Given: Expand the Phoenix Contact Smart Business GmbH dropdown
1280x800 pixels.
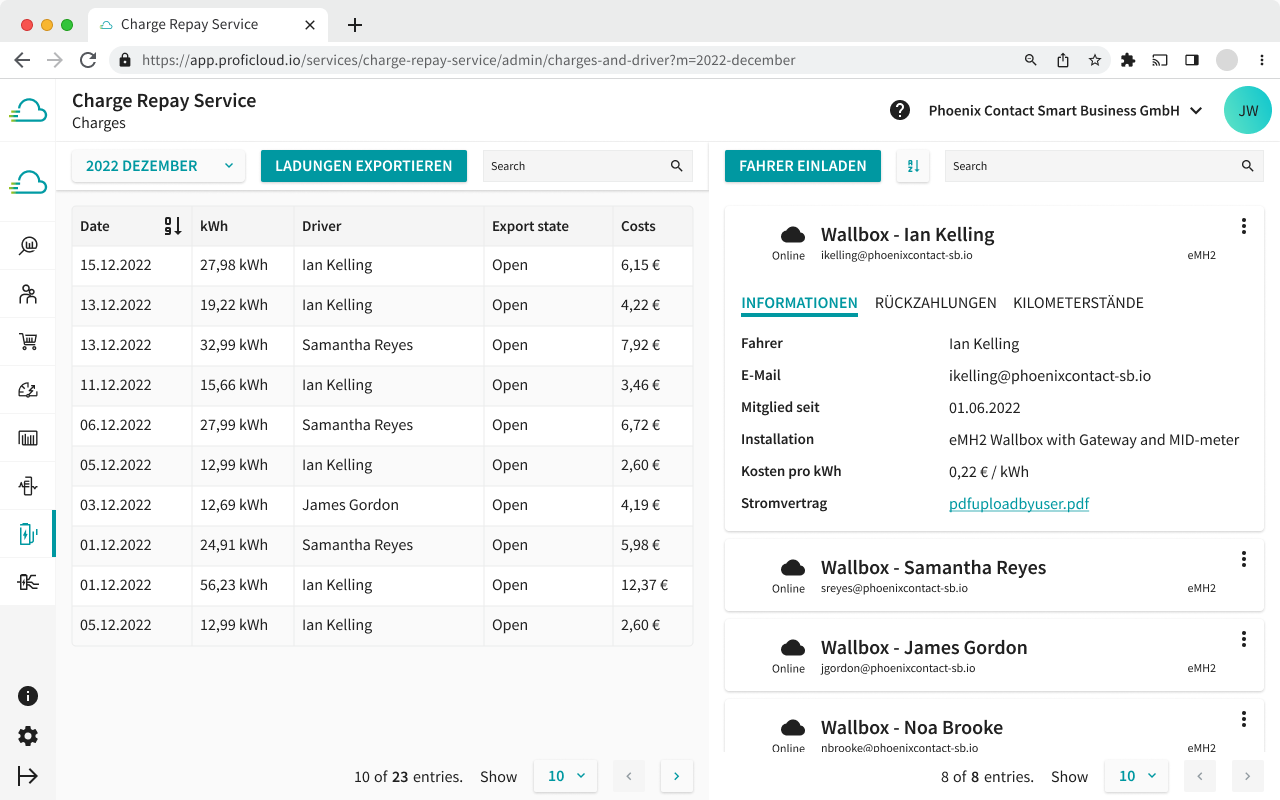Looking at the screenshot, I should 1065,110.
